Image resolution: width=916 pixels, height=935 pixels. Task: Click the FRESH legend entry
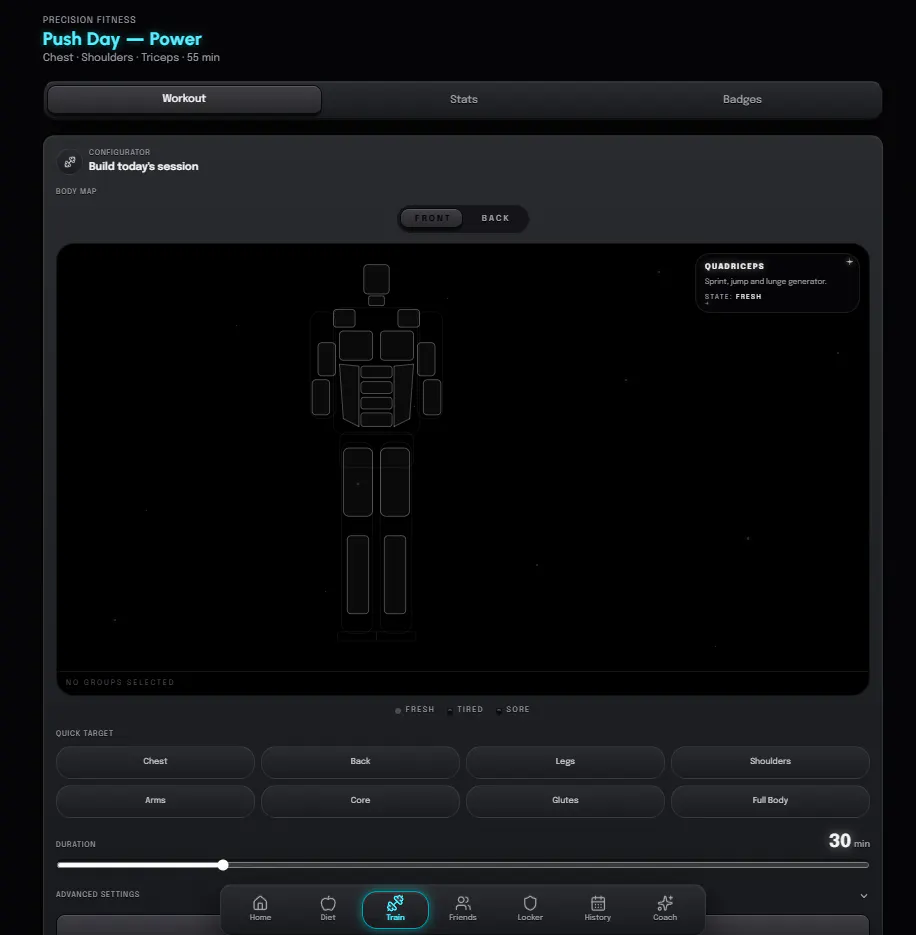(x=415, y=710)
